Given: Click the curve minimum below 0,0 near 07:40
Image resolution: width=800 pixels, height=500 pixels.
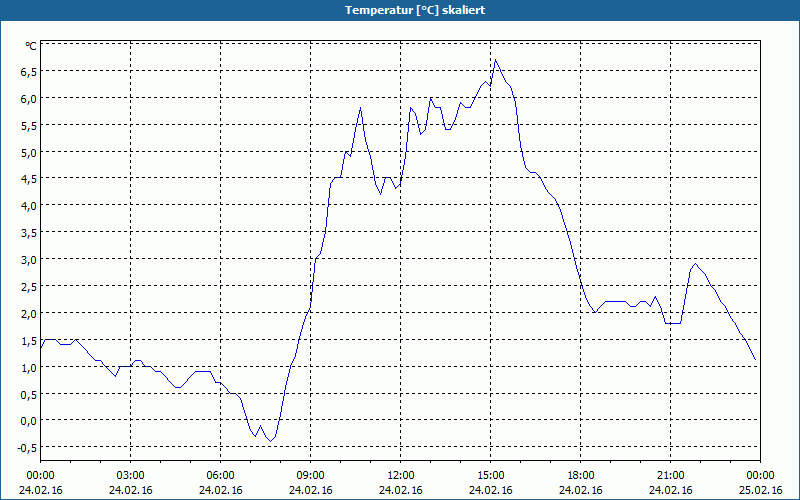Looking at the screenshot, I should pos(270,440).
